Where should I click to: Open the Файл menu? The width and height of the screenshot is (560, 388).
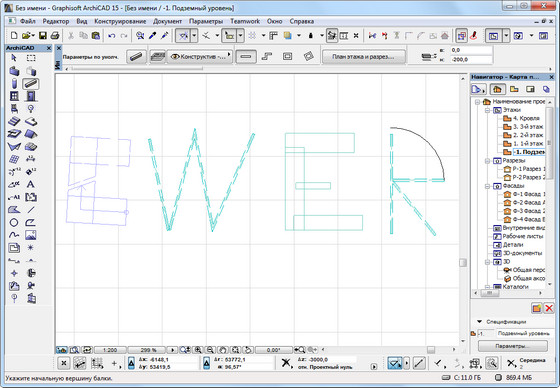pos(28,21)
